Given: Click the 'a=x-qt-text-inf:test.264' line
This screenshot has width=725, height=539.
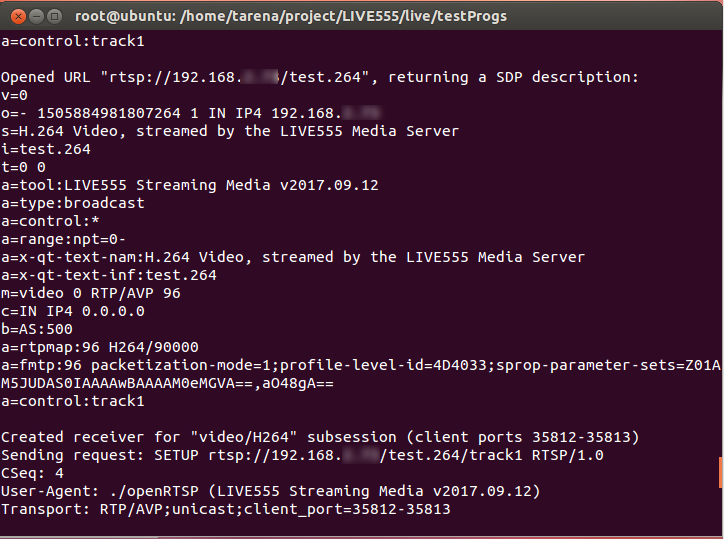Looking at the screenshot, I should (109, 275).
